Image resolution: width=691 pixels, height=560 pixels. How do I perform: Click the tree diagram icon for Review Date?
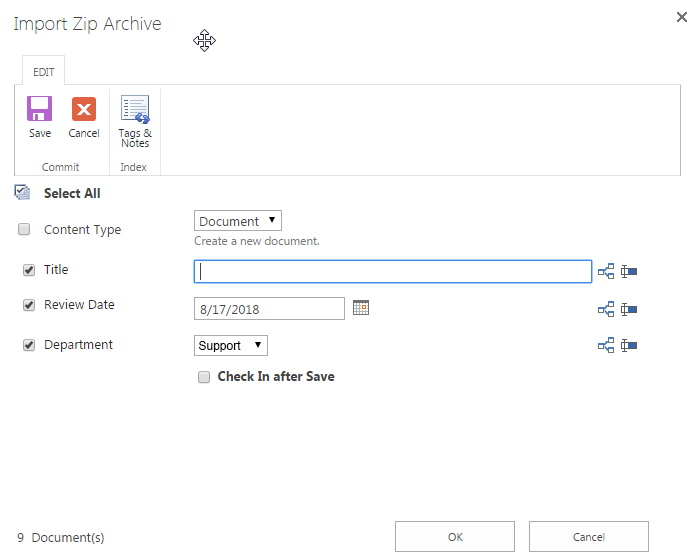(x=606, y=309)
